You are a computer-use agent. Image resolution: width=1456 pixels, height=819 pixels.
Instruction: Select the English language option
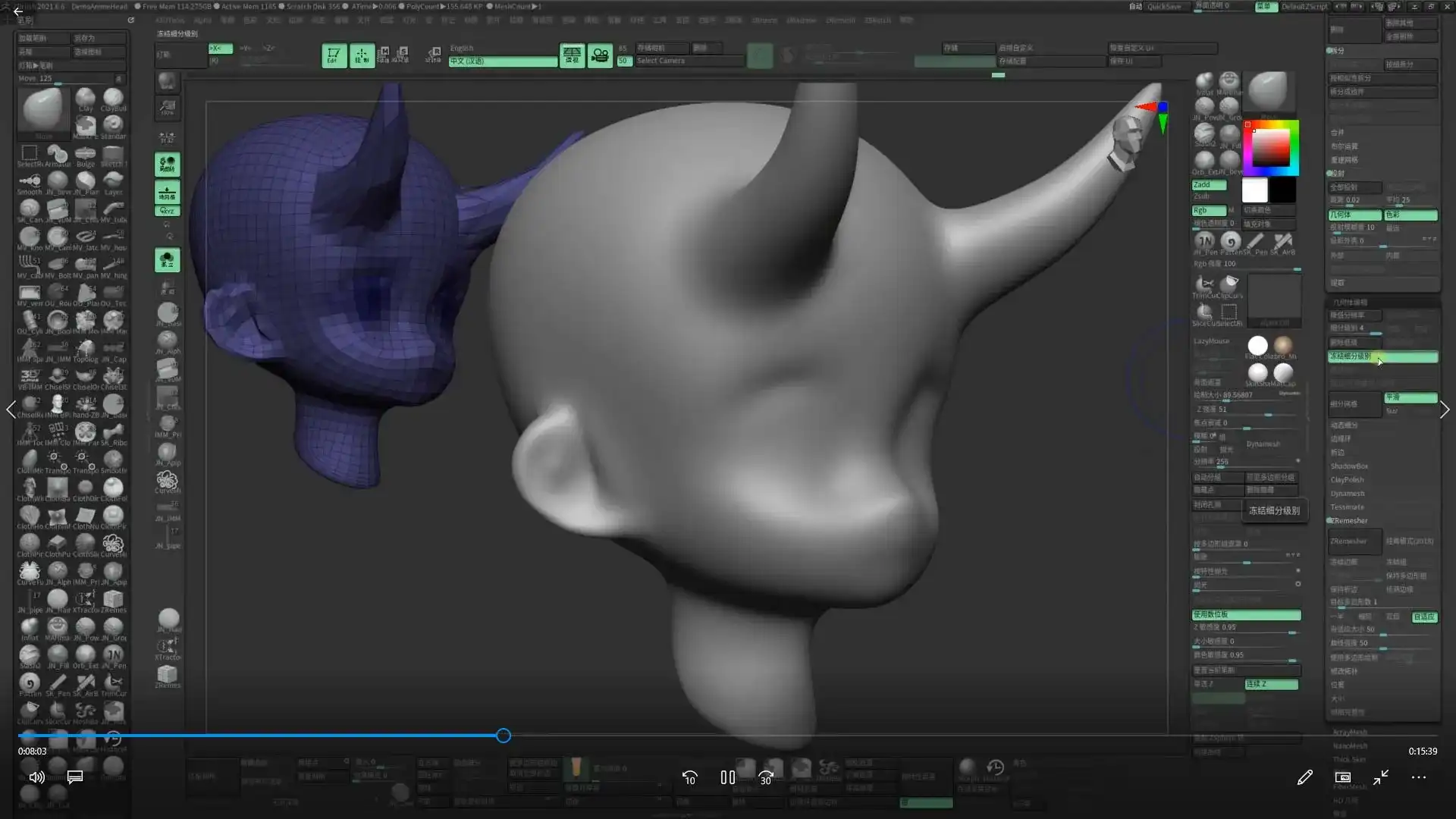coord(462,48)
